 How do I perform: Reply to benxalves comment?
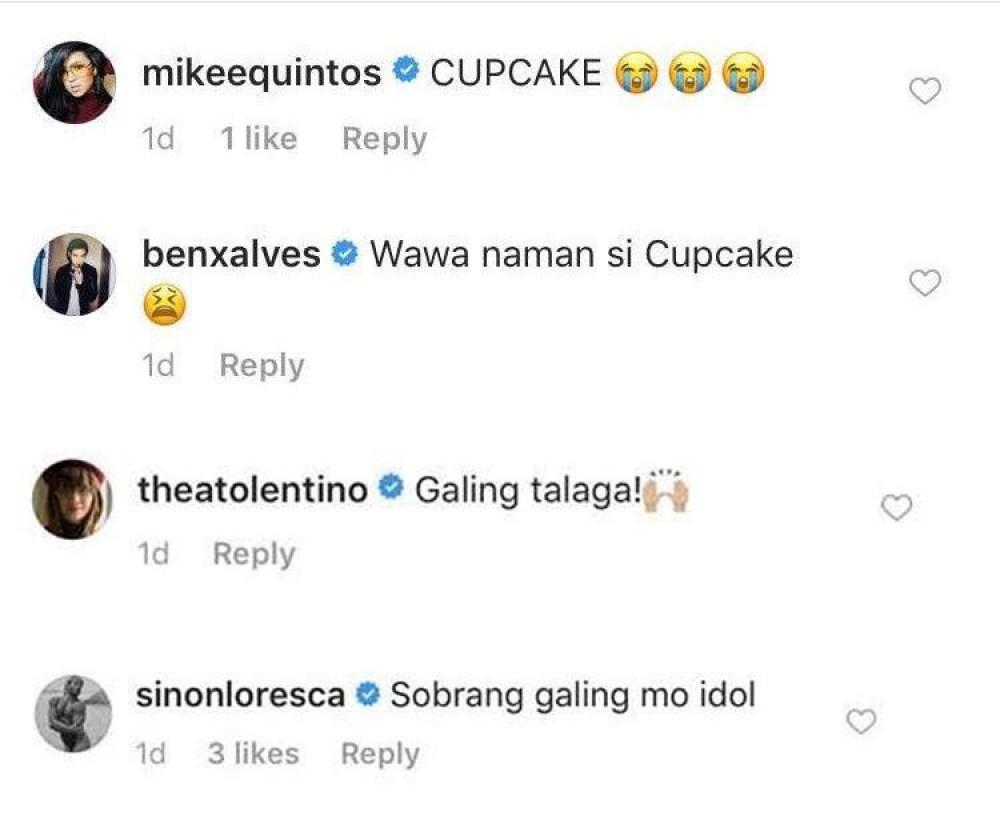(x=262, y=366)
